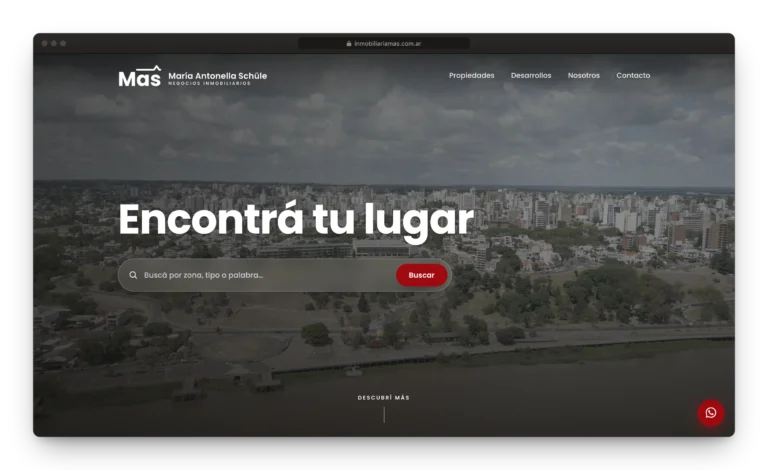Go to Desarrollos section

click(531, 75)
